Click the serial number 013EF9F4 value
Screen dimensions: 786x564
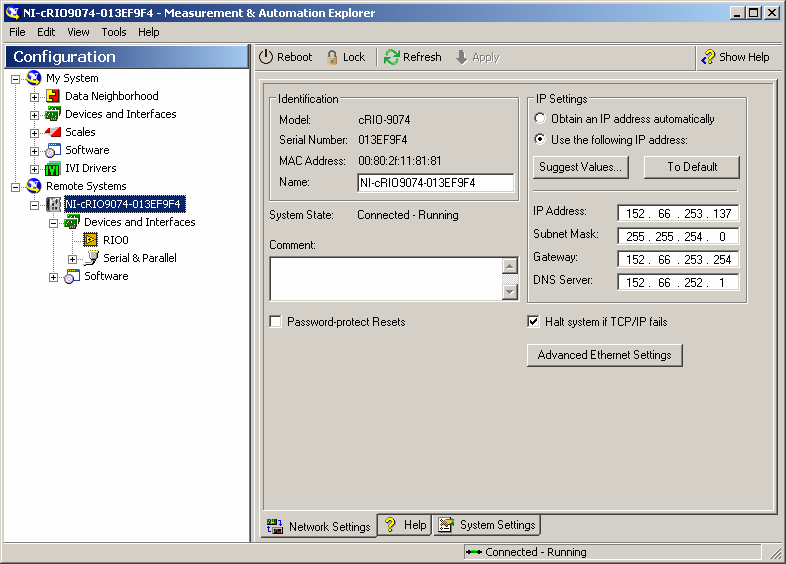point(382,140)
